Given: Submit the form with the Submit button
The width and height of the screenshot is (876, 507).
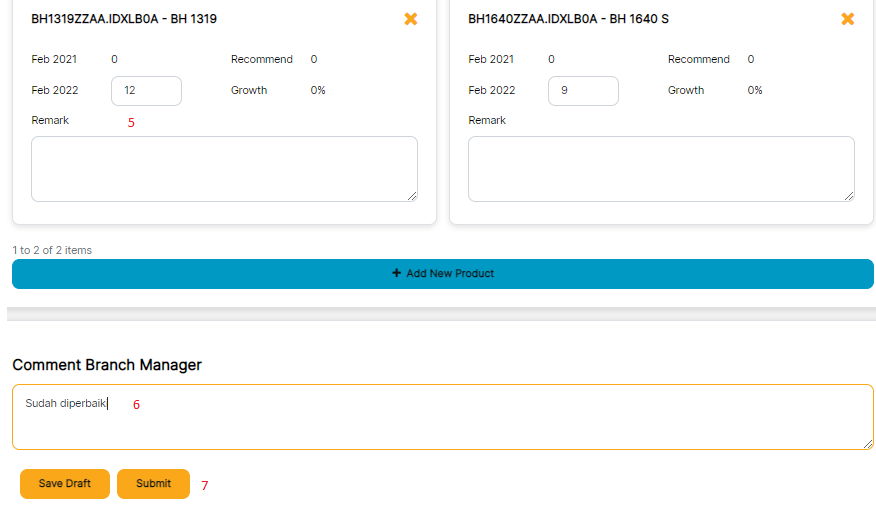Looking at the screenshot, I should 153,483.
